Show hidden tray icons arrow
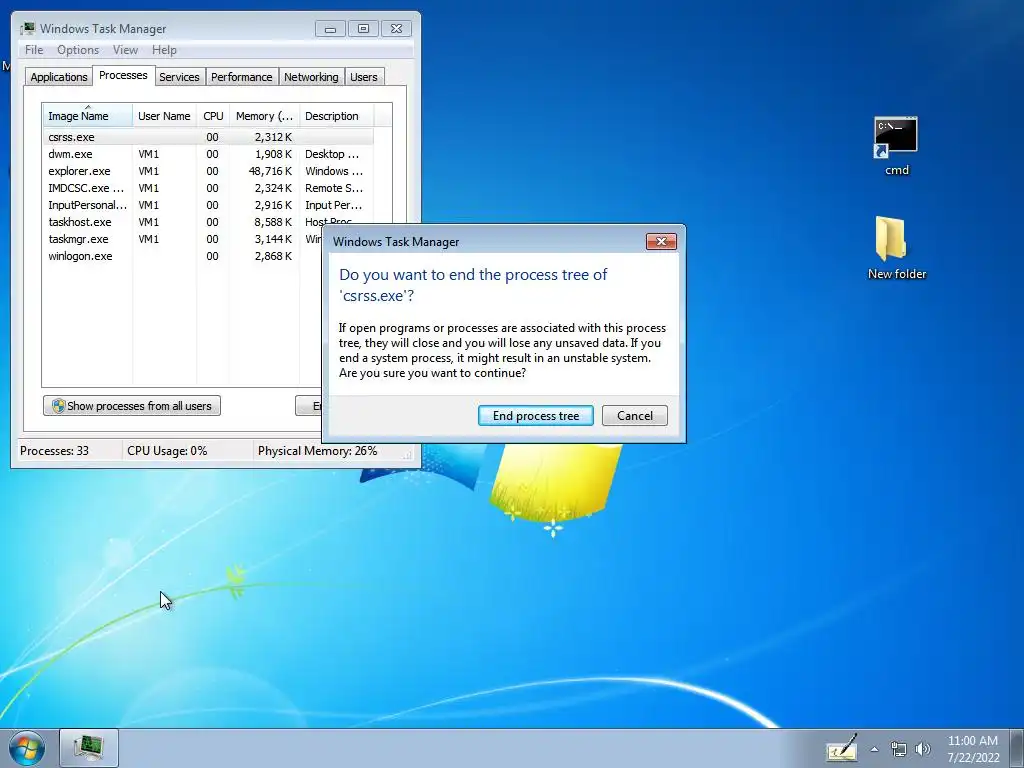Image resolution: width=1024 pixels, height=768 pixels. point(874,749)
